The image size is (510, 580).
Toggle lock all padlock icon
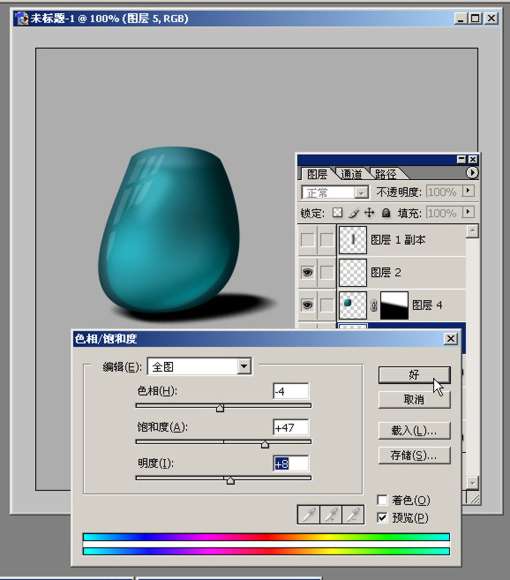coord(386,213)
